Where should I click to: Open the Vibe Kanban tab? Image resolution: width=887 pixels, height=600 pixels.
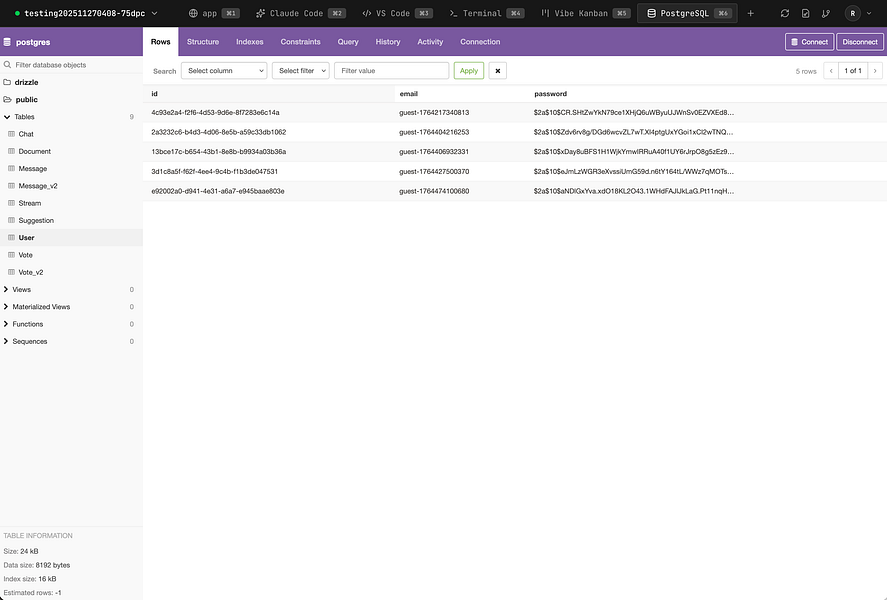[x=585, y=13]
